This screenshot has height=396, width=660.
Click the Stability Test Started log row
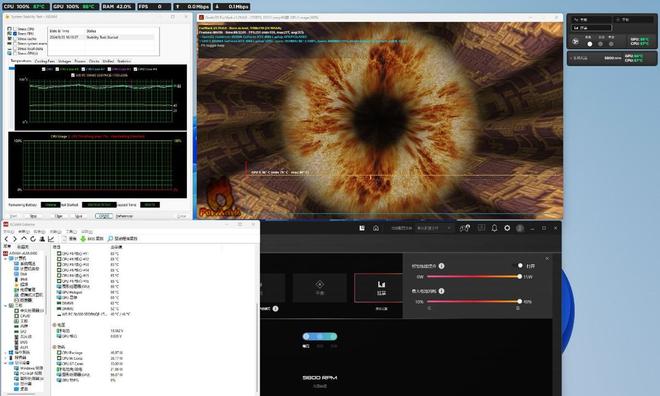pyautogui.click(x=101, y=37)
